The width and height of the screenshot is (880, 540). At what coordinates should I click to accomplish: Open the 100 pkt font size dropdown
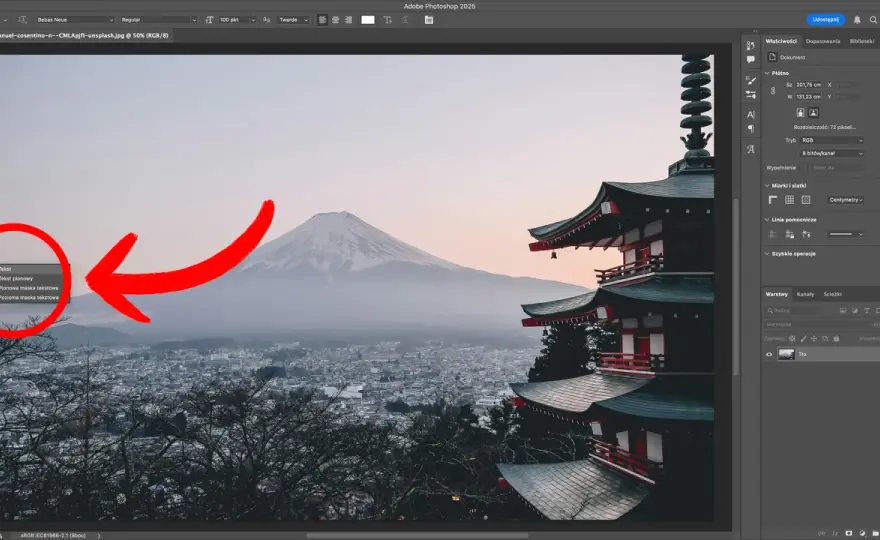click(x=237, y=20)
